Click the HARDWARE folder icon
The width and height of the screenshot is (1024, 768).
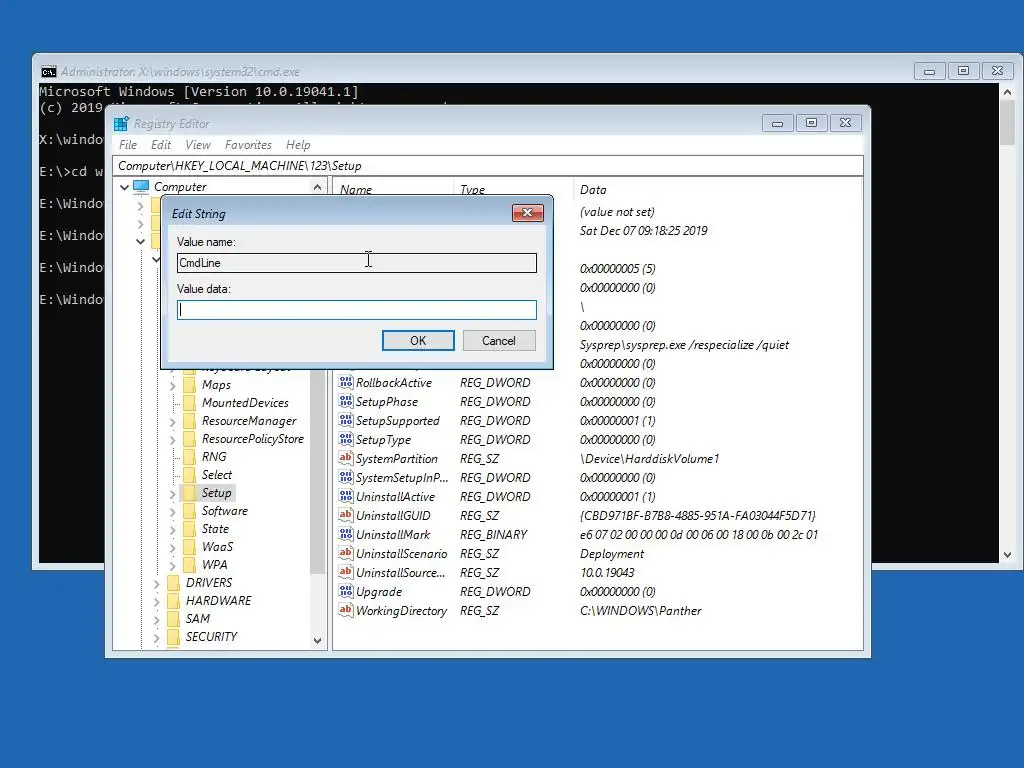[174, 600]
